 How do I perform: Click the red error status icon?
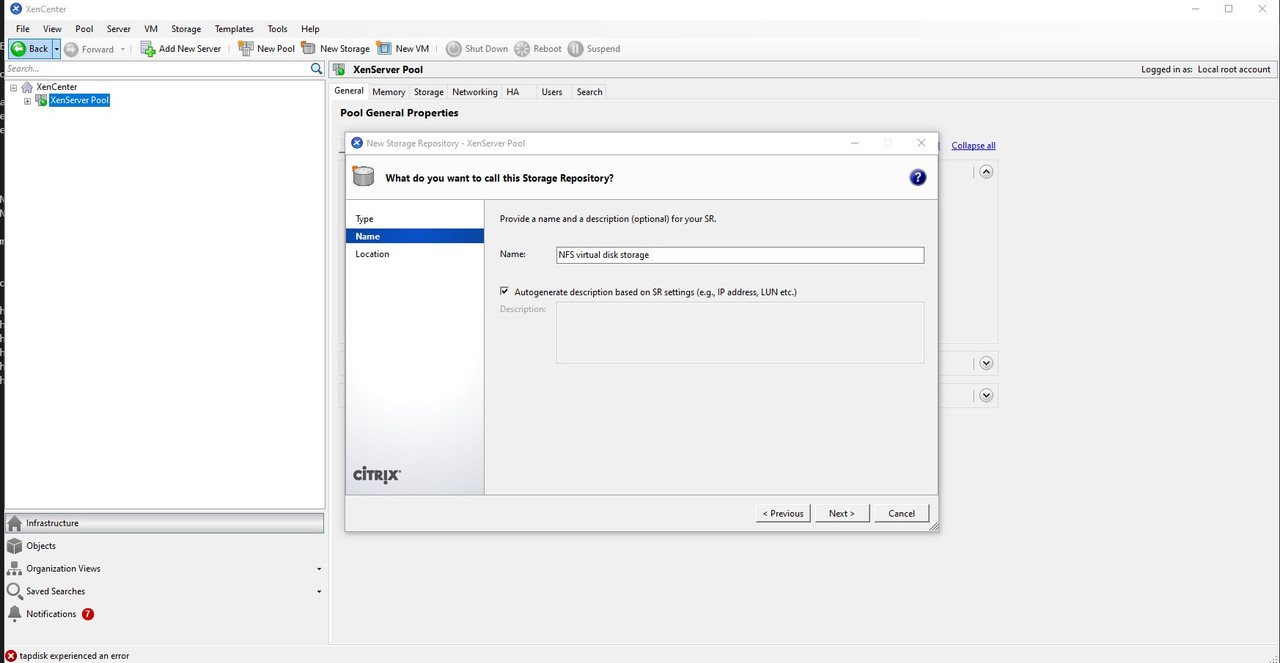coord(11,656)
